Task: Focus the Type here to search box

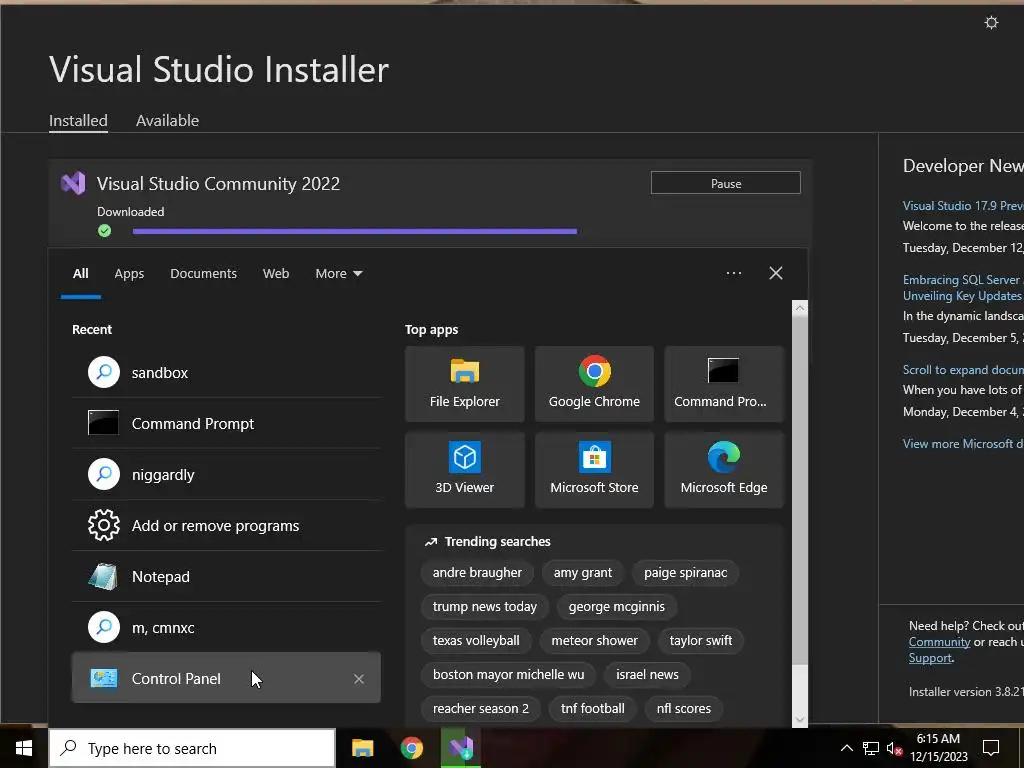Action: (x=192, y=748)
